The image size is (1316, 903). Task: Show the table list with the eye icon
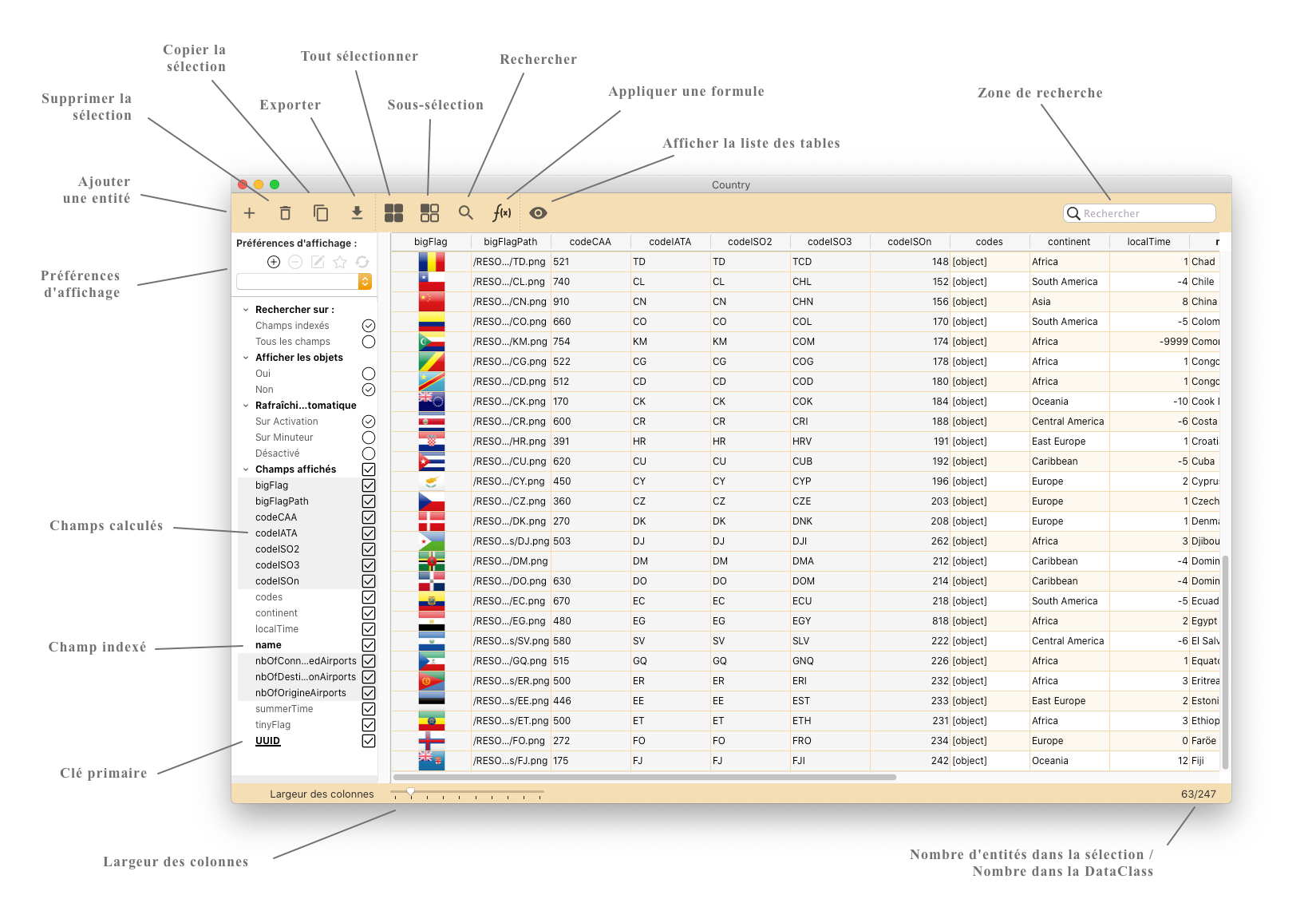click(539, 213)
